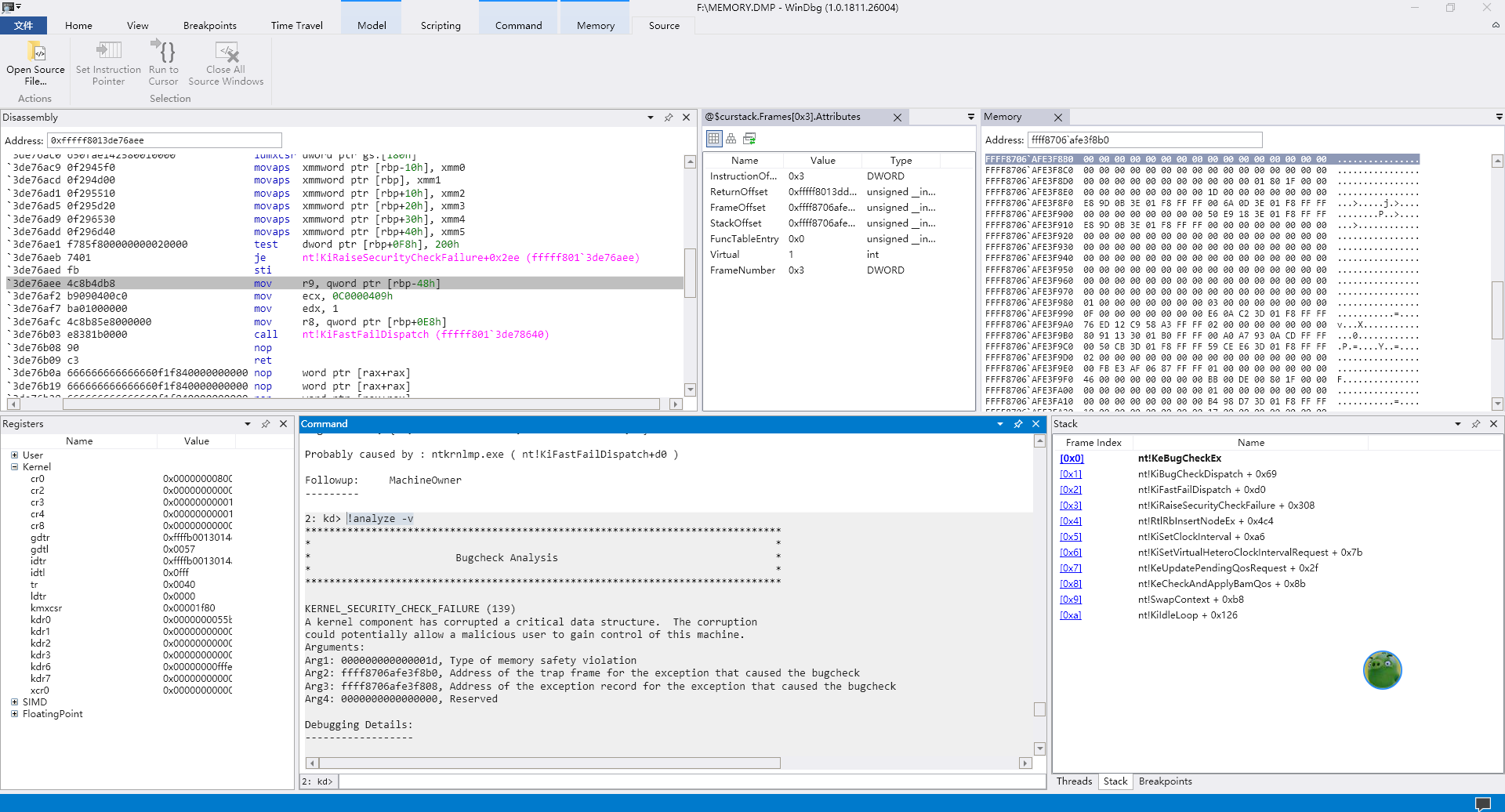Click the Run to Cursor icon
The height and width of the screenshot is (812, 1505).
pyautogui.click(x=163, y=51)
